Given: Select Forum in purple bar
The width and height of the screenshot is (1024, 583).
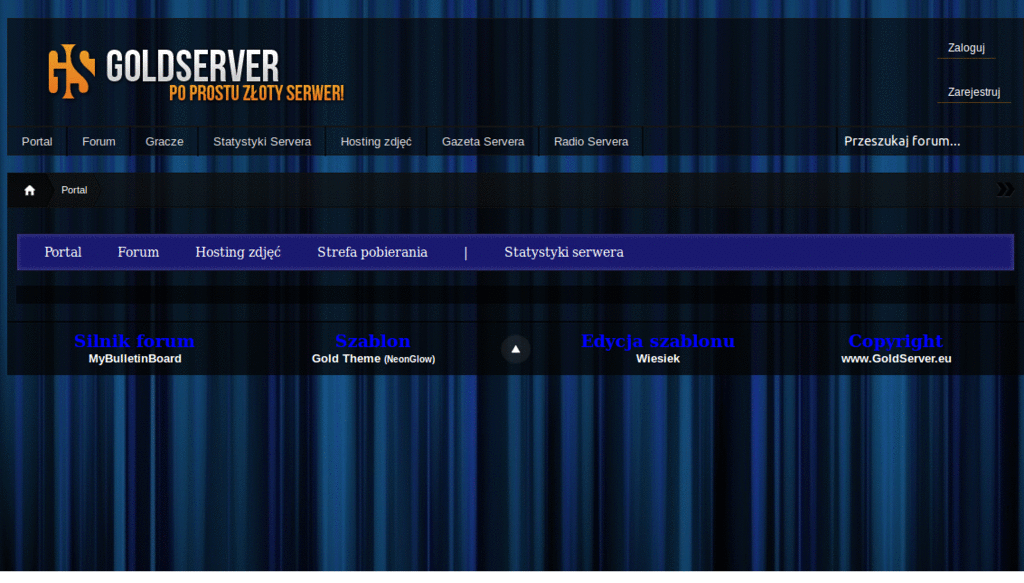Looking at the screenshot, I should [x=138, y=252].
